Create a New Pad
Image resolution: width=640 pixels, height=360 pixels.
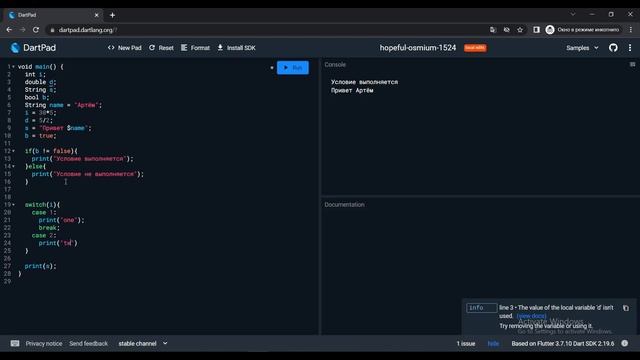pos(124,48)
